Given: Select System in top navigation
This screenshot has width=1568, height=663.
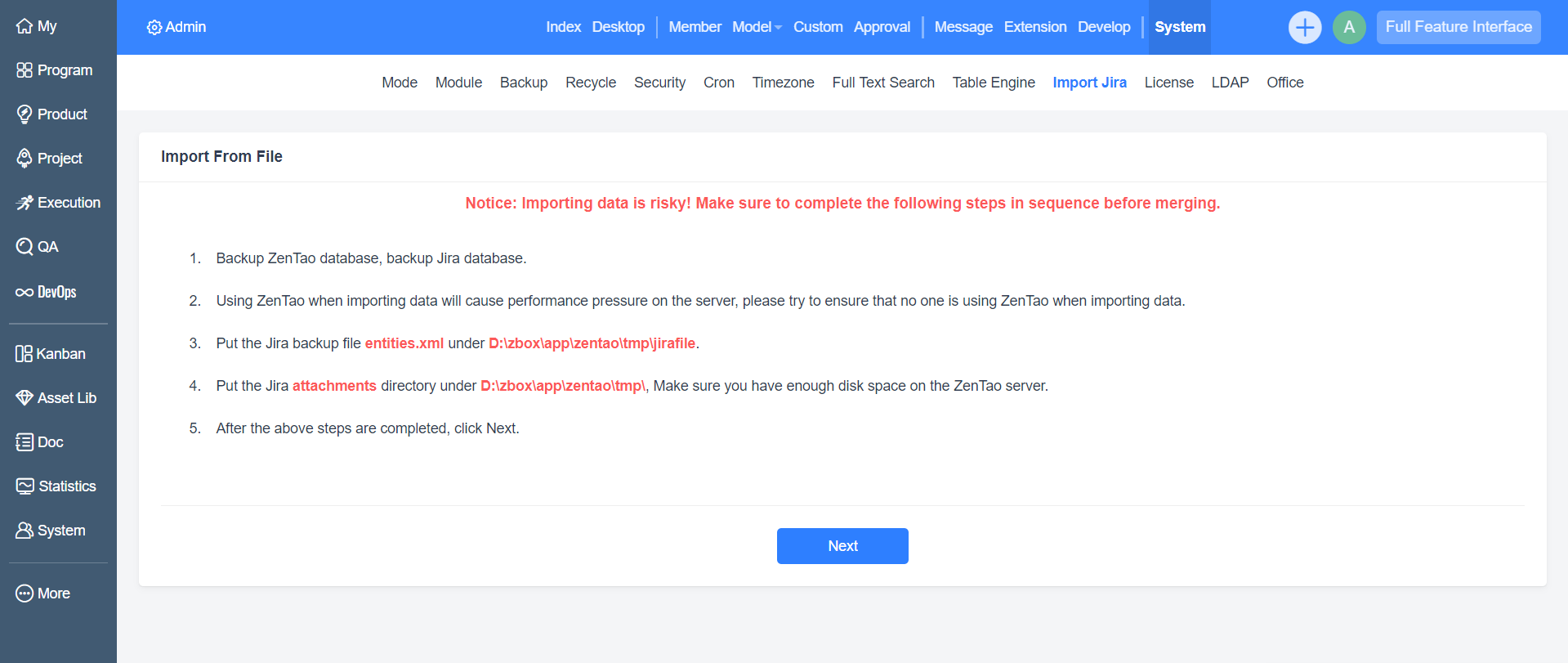Looking at the screenshot, I should pos(1180,27).
